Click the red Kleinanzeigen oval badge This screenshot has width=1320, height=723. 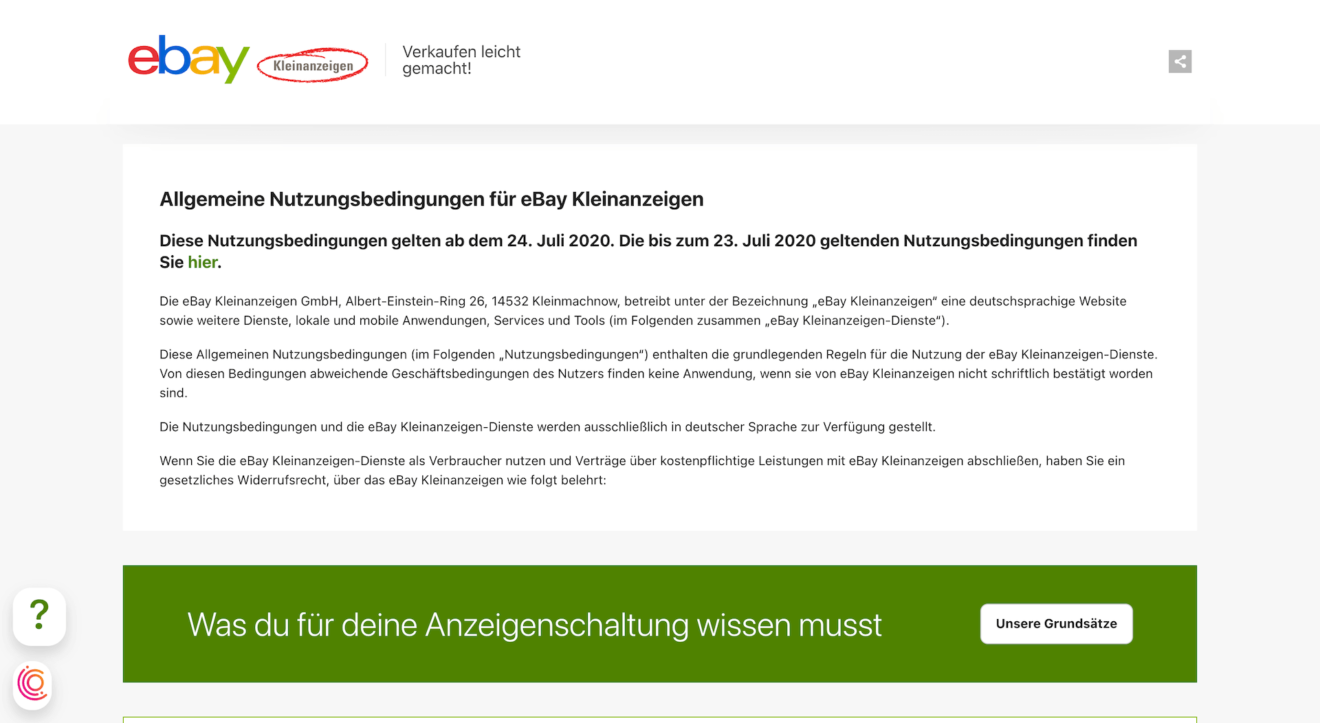click(313, 65)
